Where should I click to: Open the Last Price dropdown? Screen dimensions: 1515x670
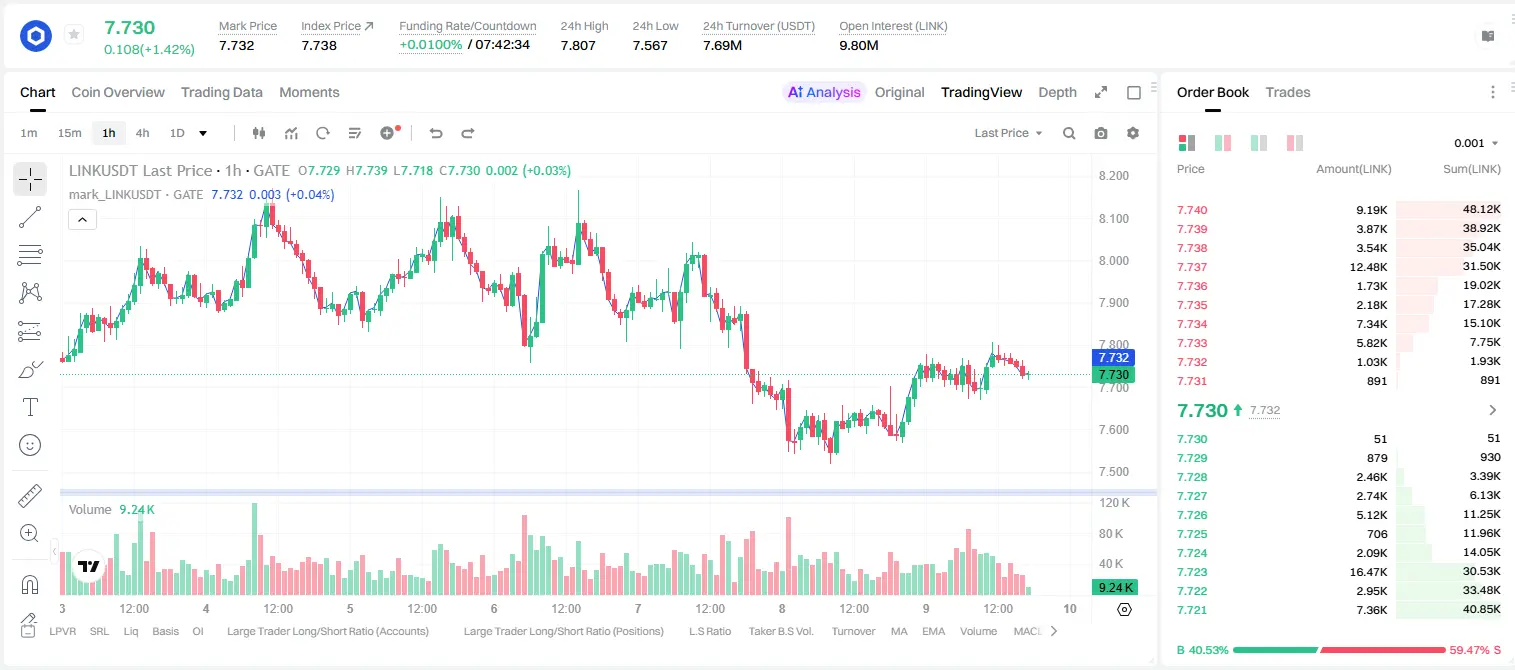point(1008,133)
